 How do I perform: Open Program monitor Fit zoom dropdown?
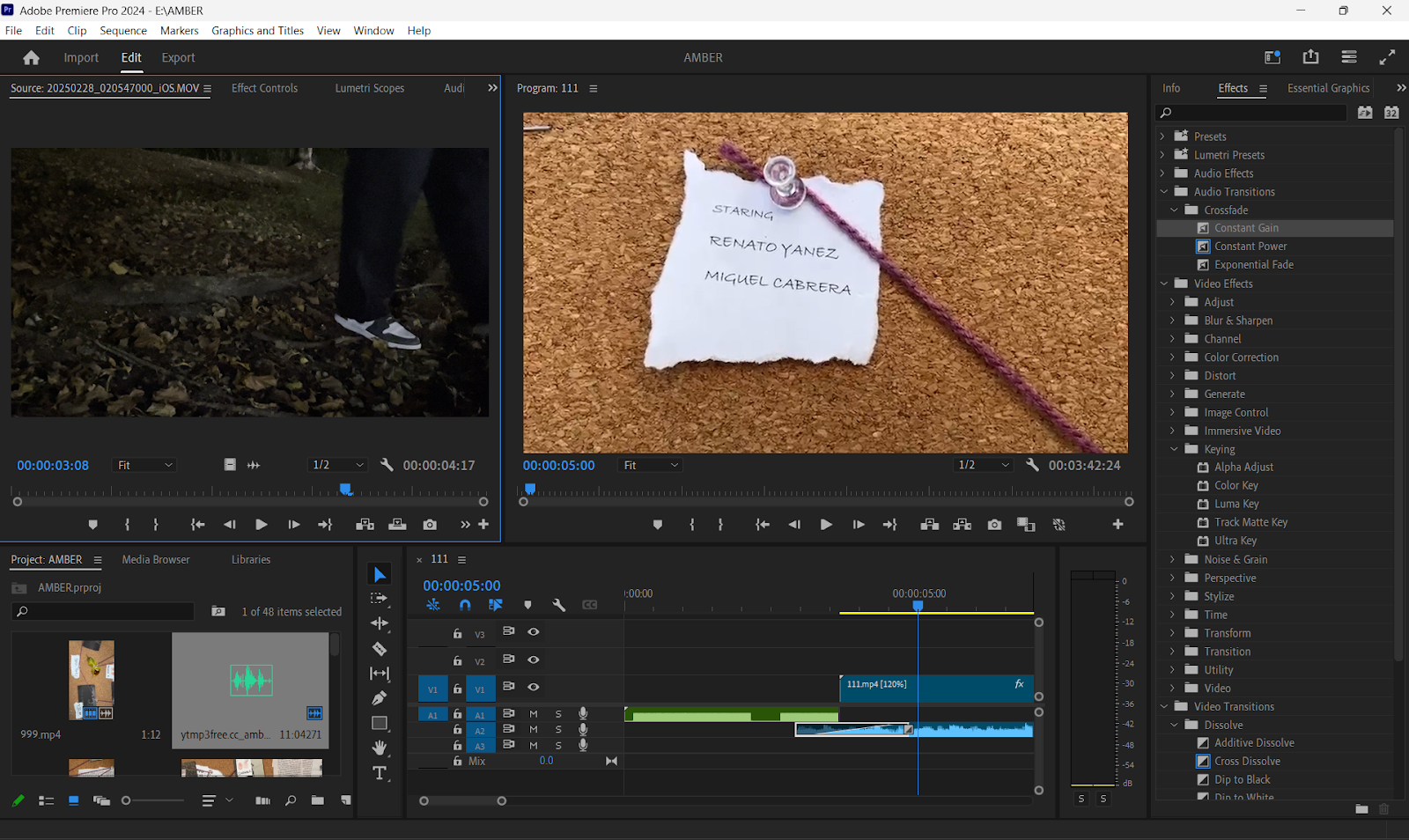tap(651, 465)
